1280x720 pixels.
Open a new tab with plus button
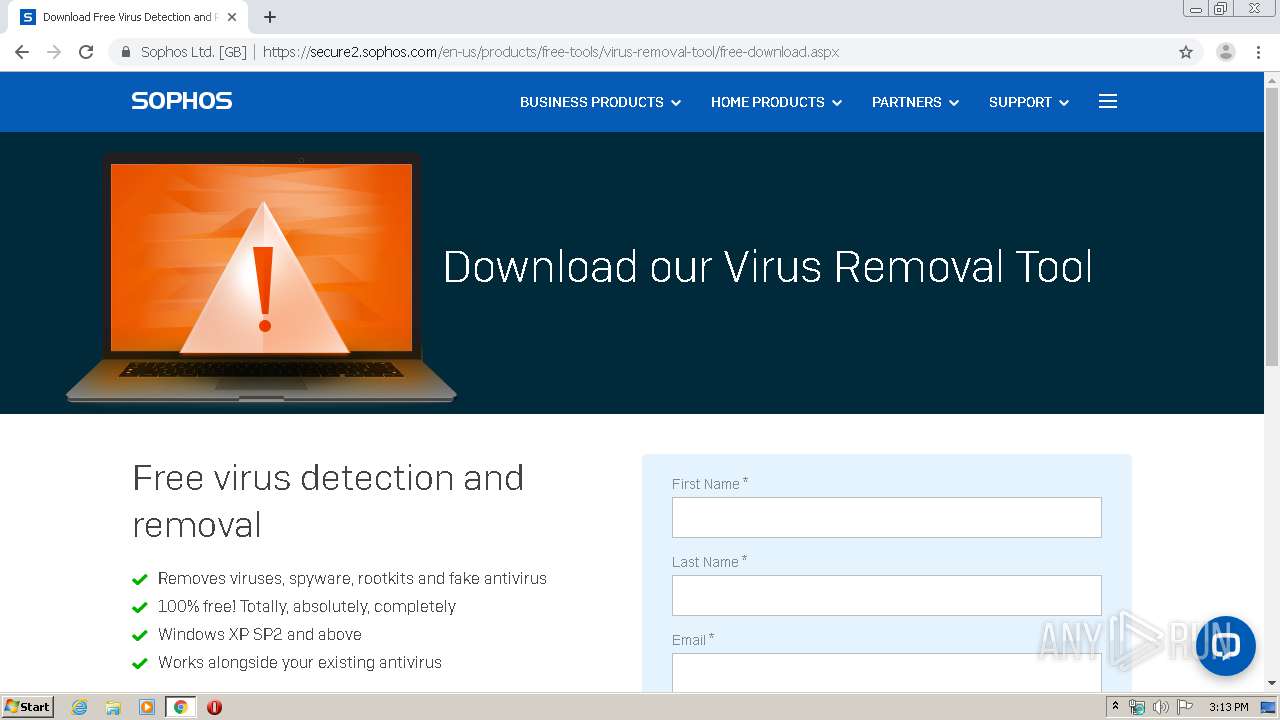click(x=270, y=17)
